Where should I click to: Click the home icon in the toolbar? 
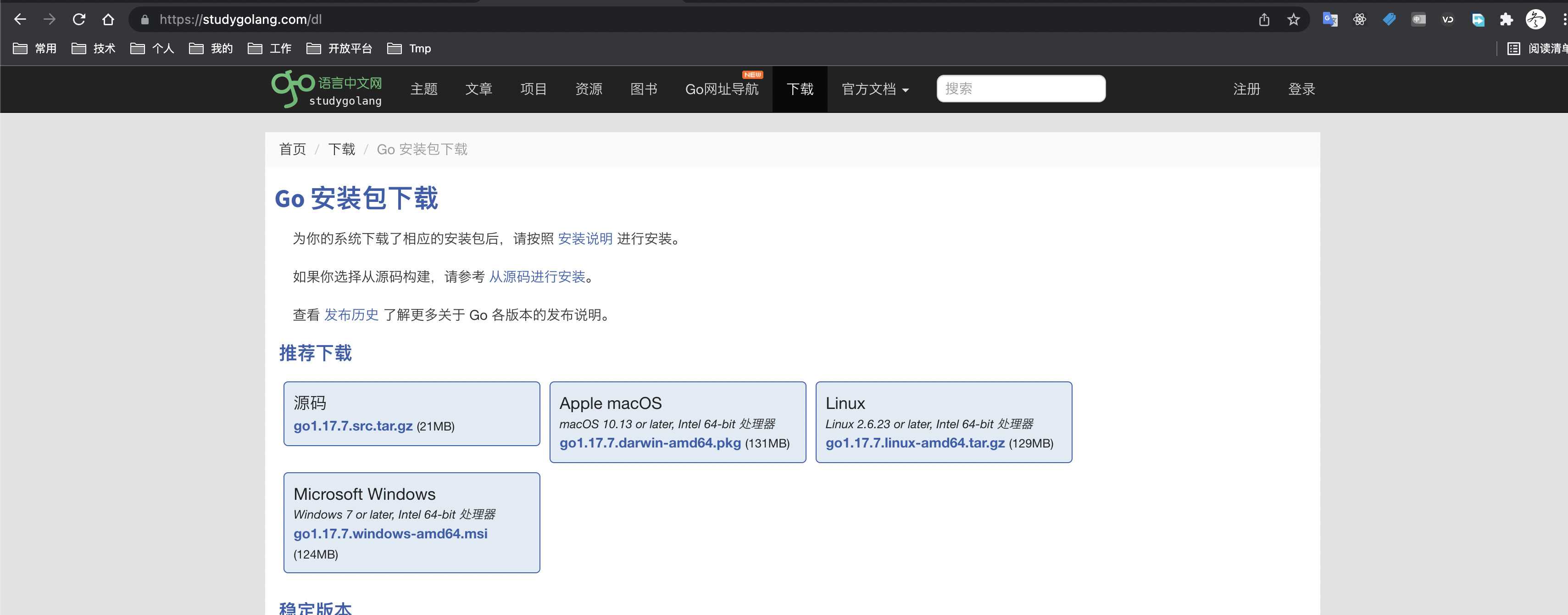(x=108, y=19)
